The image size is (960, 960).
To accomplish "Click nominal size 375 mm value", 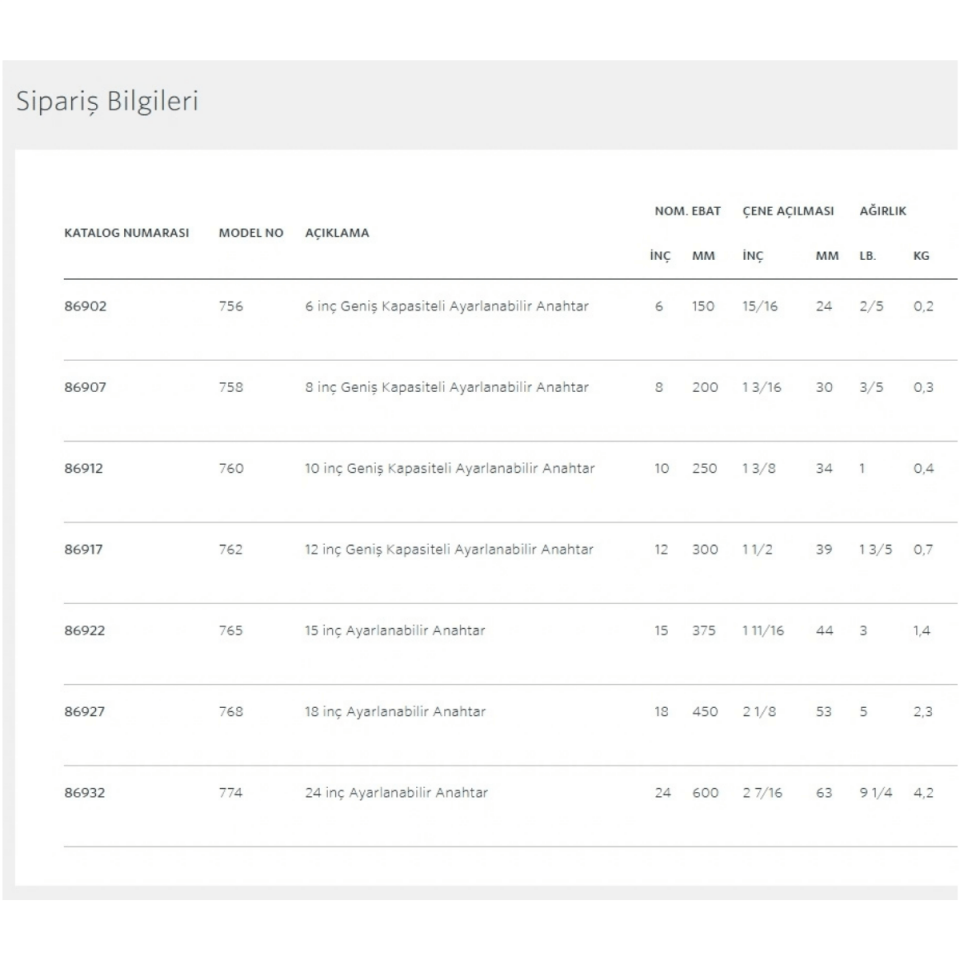I will pyautogui.click(x=704, y=630).
